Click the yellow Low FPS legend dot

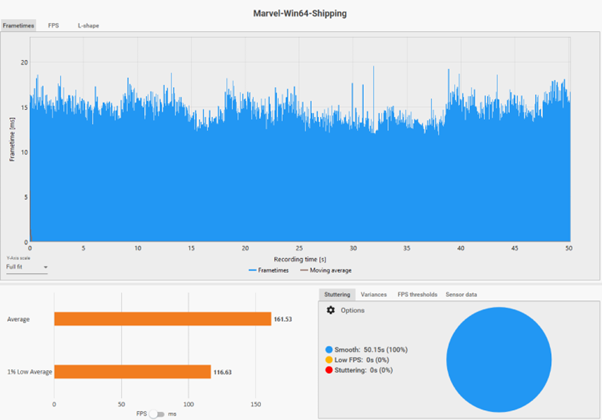329,360
